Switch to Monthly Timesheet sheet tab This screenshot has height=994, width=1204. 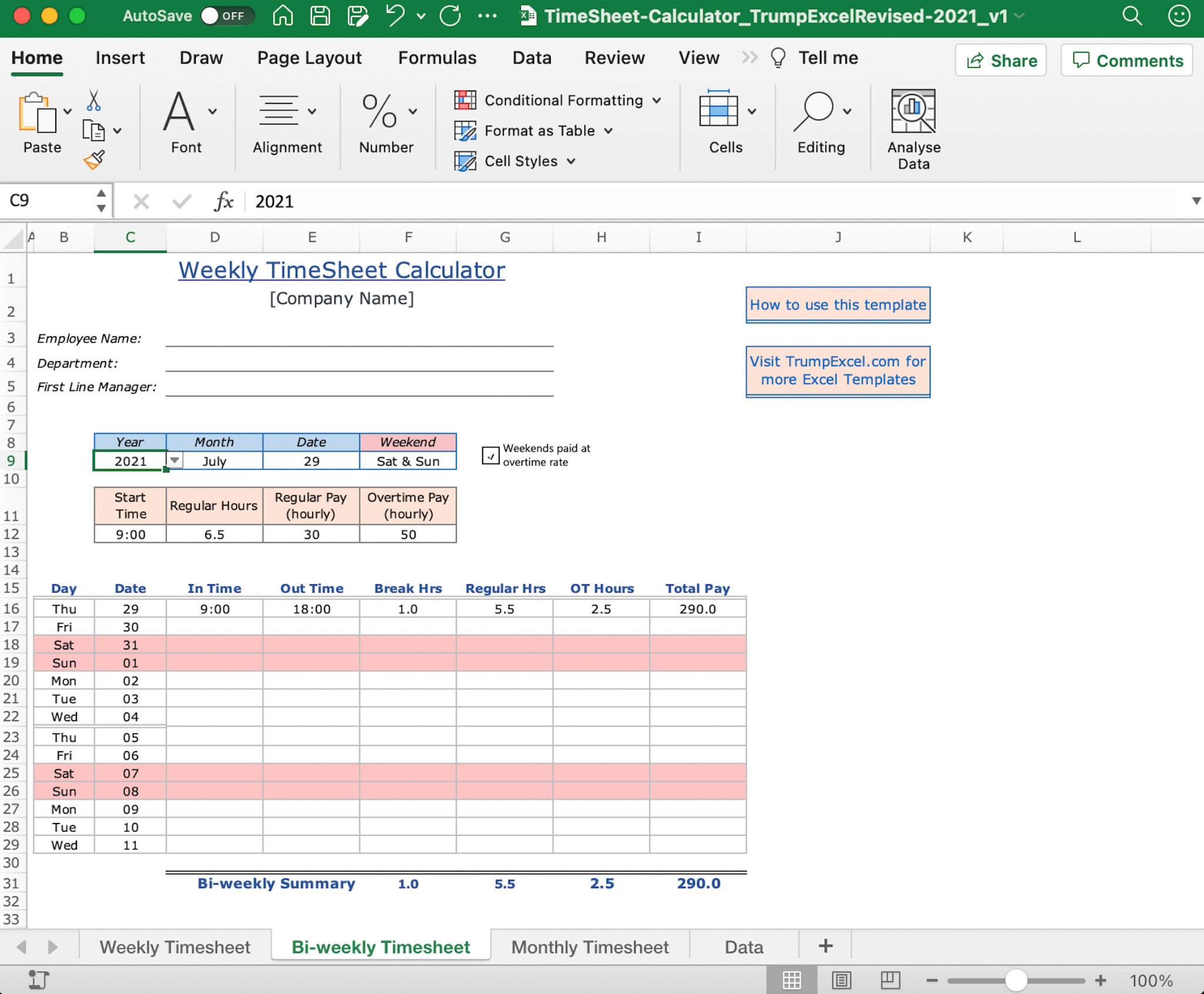click(590, 947)
